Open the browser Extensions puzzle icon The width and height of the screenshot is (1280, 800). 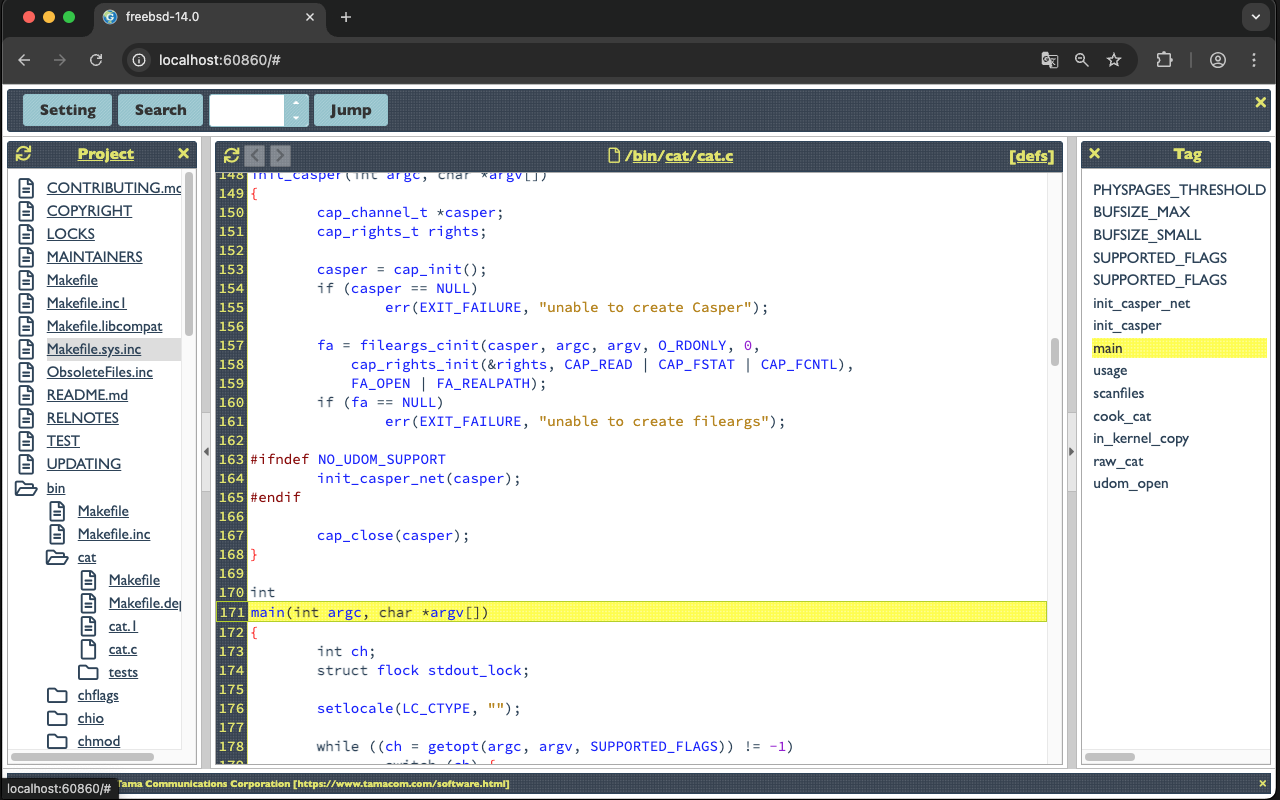click(x=1164, y=60)
